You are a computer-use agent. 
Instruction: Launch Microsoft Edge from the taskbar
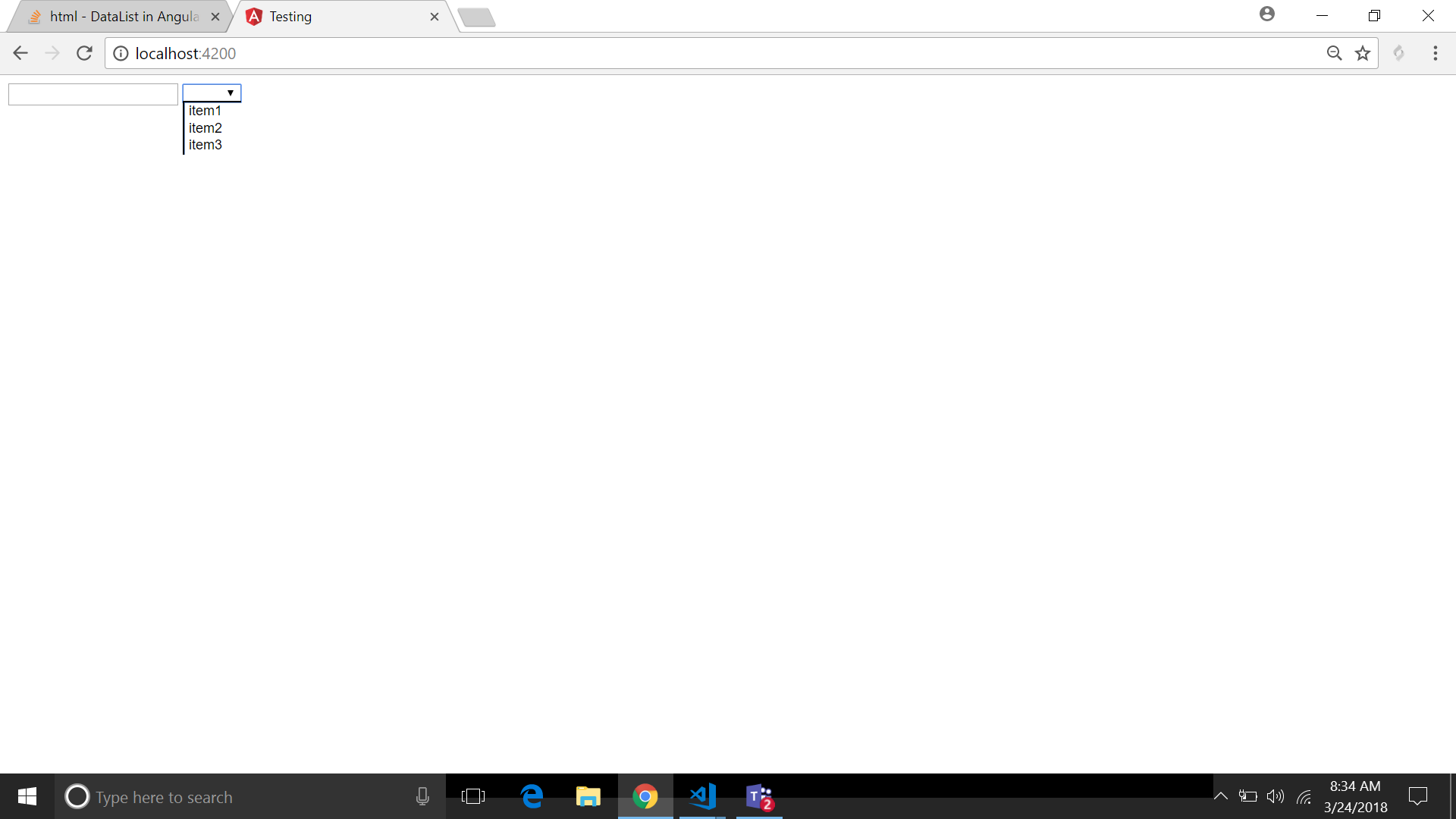click(x=532, y=796)
